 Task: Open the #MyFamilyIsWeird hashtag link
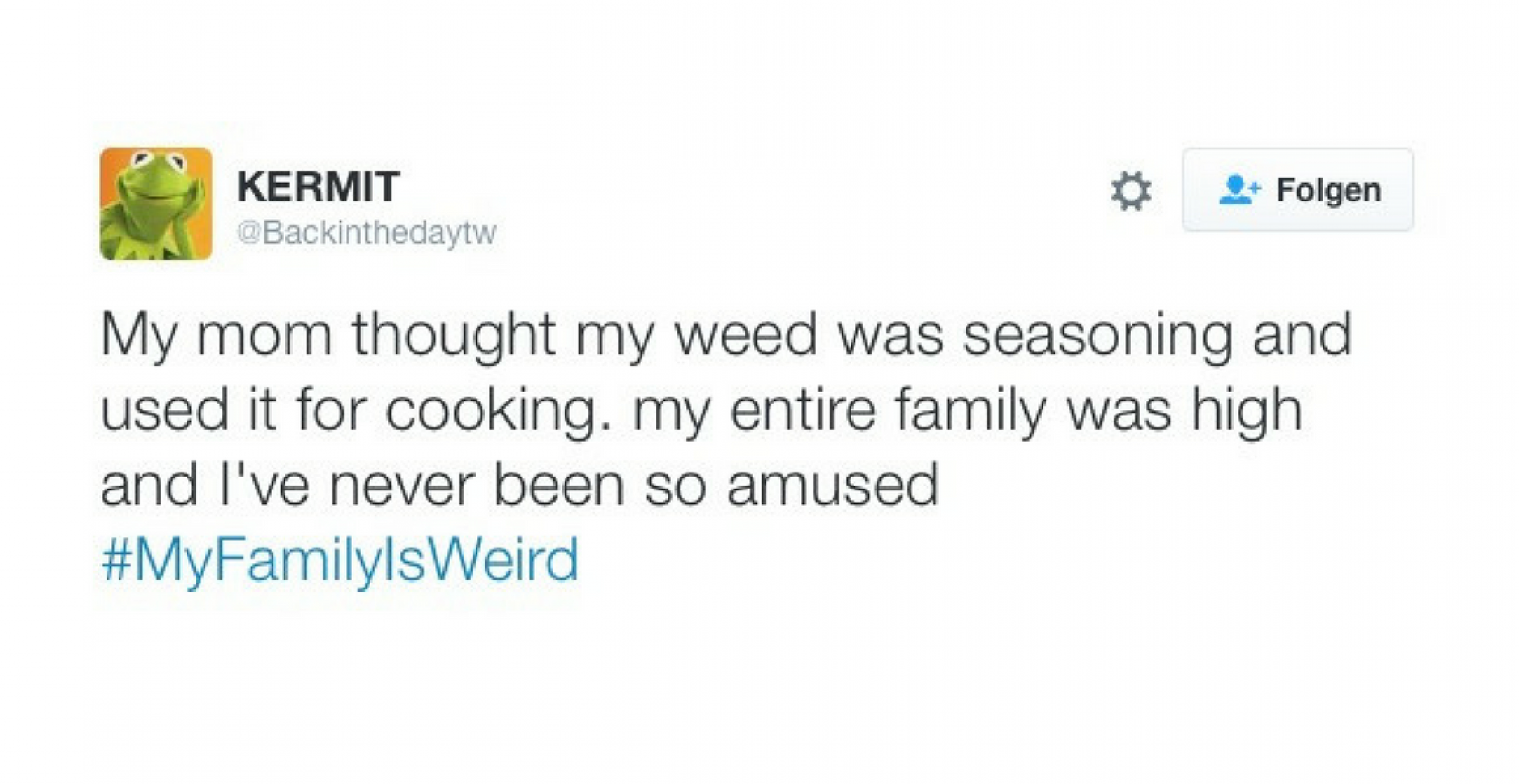pos(340,559)
